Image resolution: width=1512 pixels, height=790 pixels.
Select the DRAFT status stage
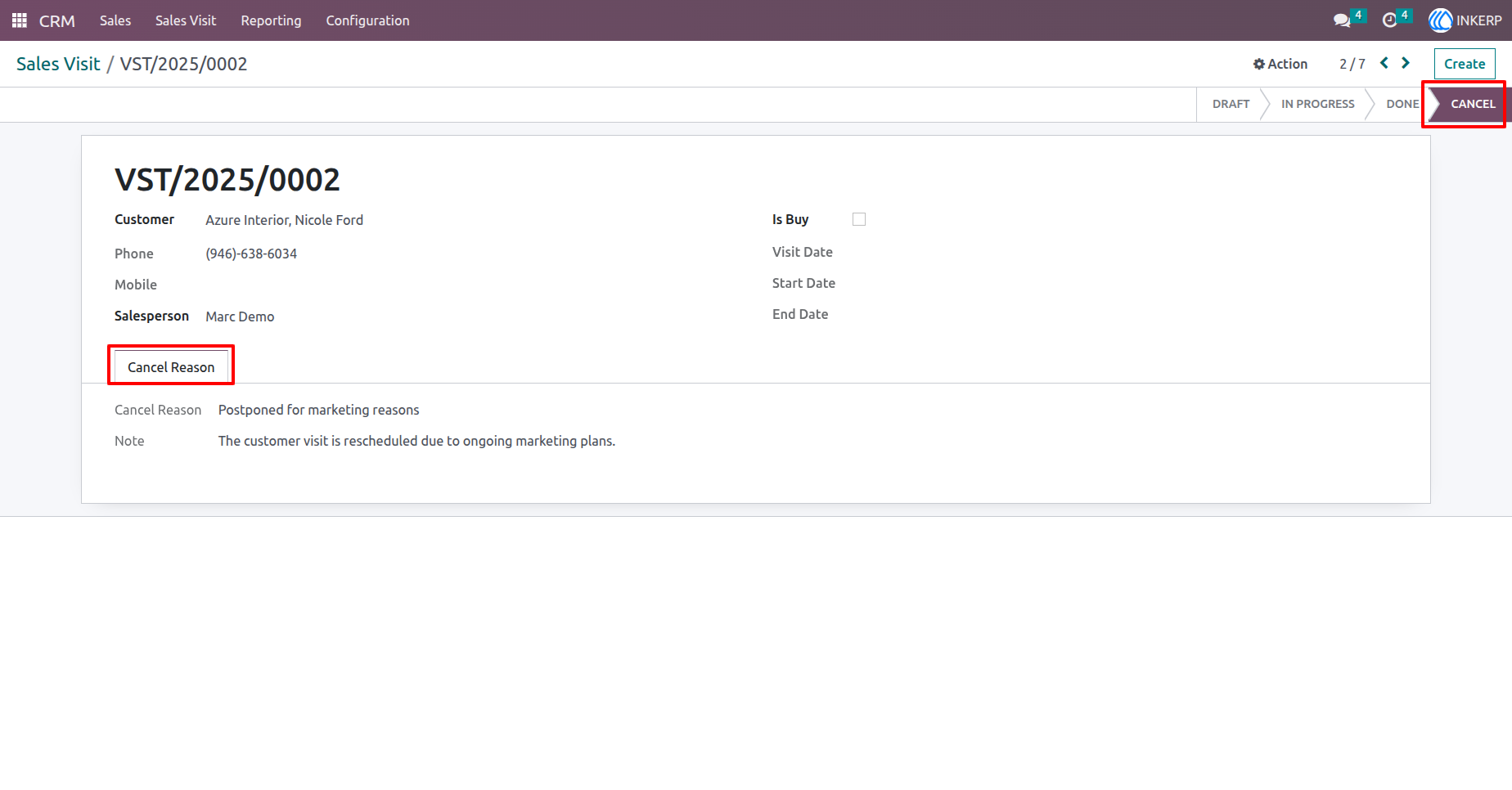tap(1231, 104)
